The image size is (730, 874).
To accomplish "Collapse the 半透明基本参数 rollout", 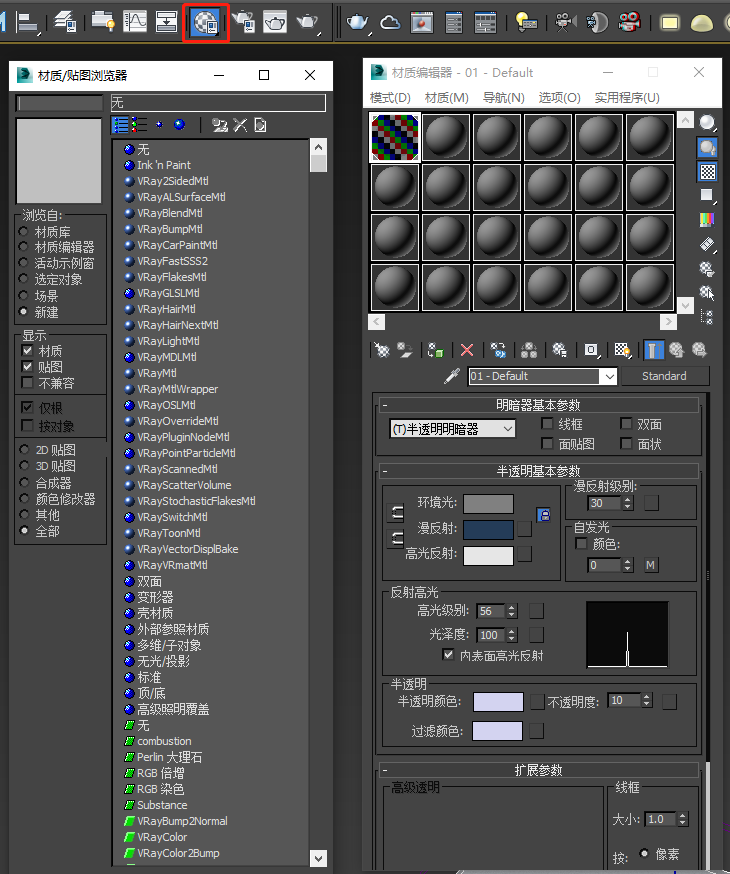I will click(x=385, y=471).
